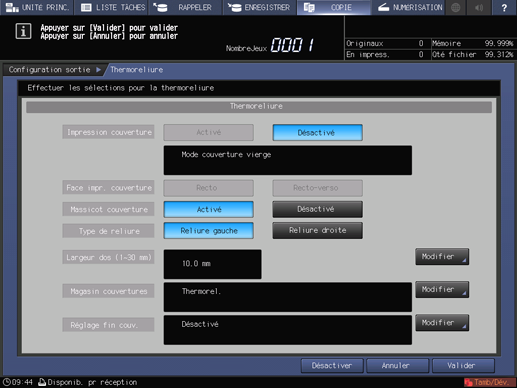Click the Valider button
The image size is (517, 388).
pos(463,366)
